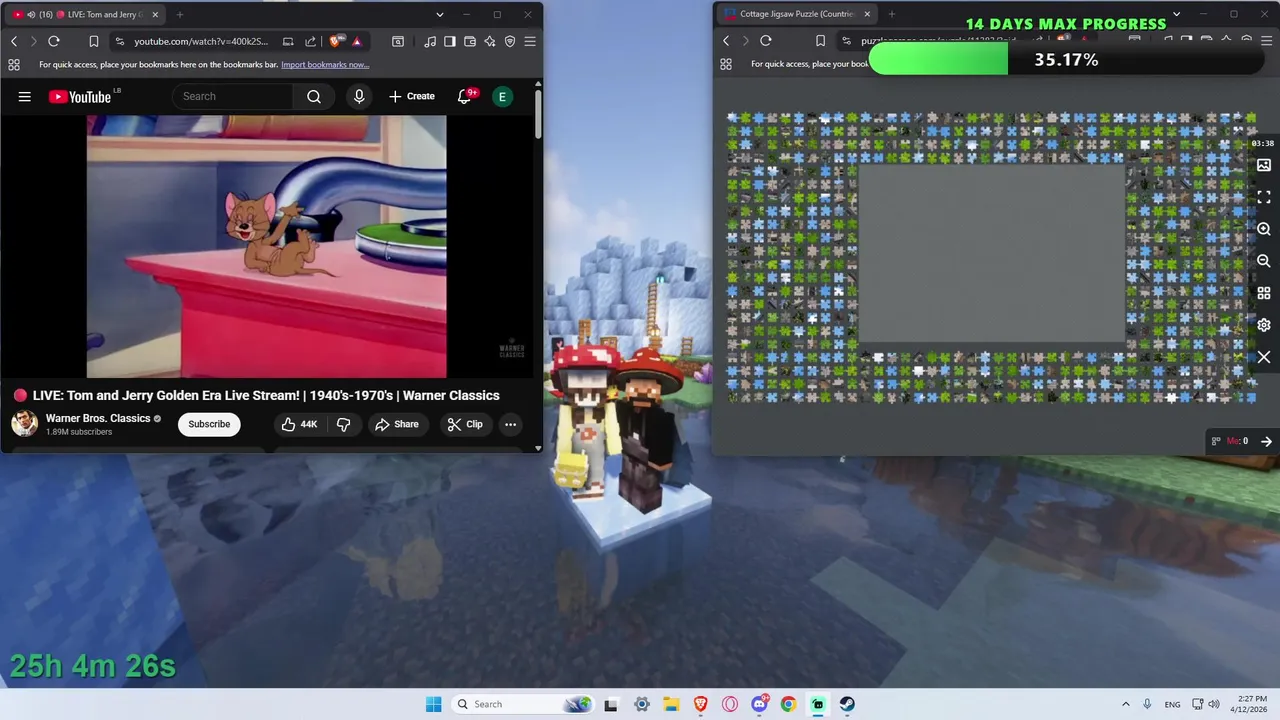1280x720 pixels.
Task: Open the YouTube guide hamburger menu
Action: (x=25, y=97)
